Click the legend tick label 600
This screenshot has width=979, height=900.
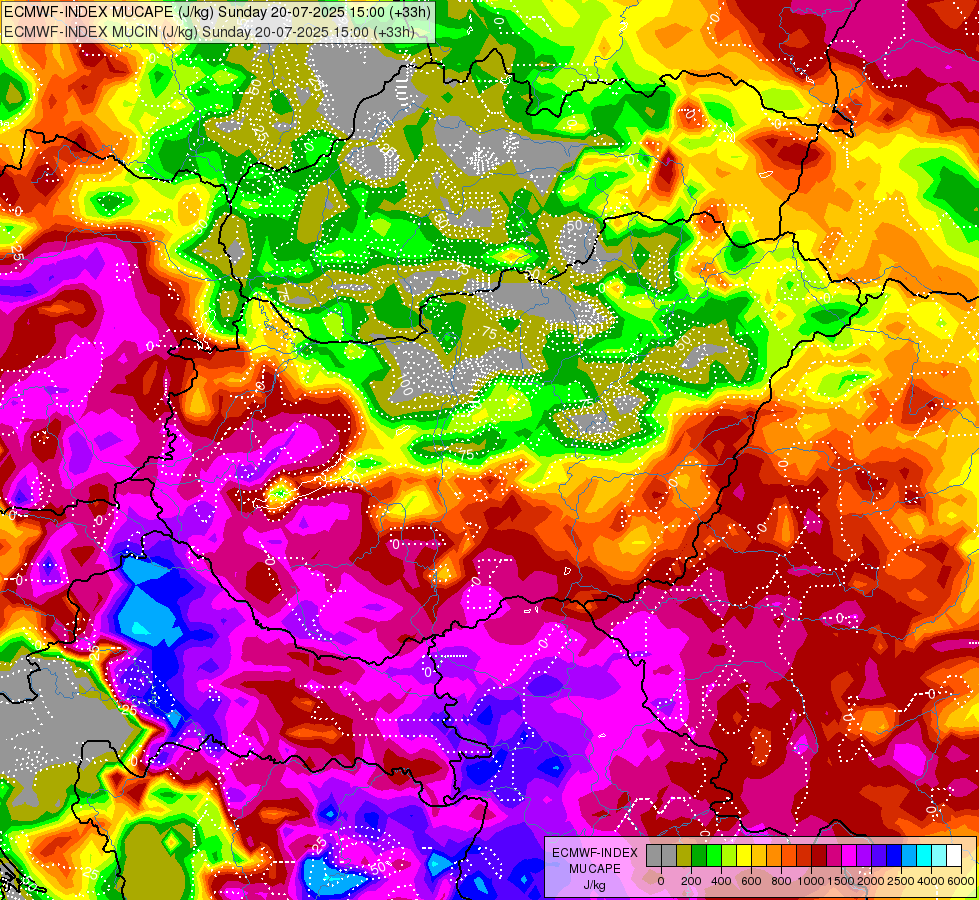click(751, 881)
